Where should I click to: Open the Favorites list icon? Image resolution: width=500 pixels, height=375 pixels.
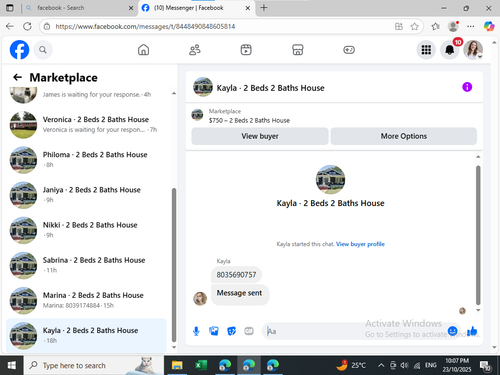[435, 26]
